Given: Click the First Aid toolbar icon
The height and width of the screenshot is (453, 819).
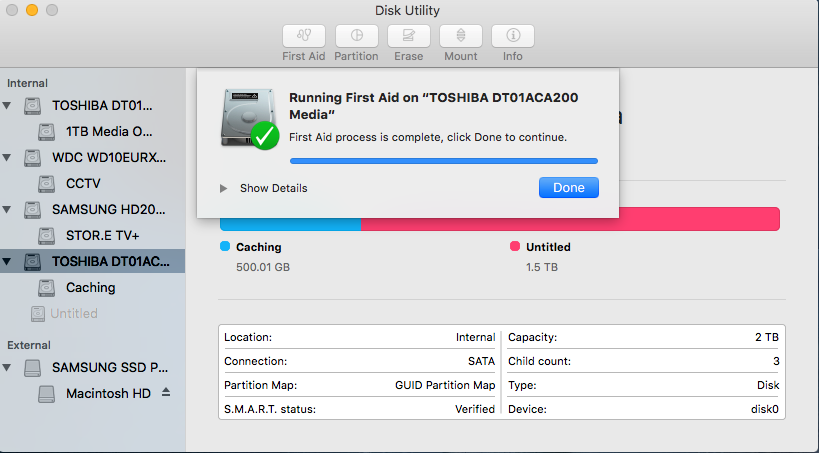Looking at the screenshot, I should click(304, 36).
